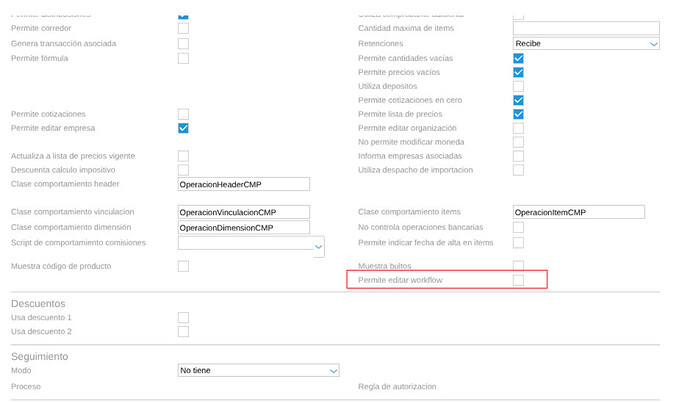Click the Cantidad maxima de items field
The image size is (690, 402).
[585, 28]
